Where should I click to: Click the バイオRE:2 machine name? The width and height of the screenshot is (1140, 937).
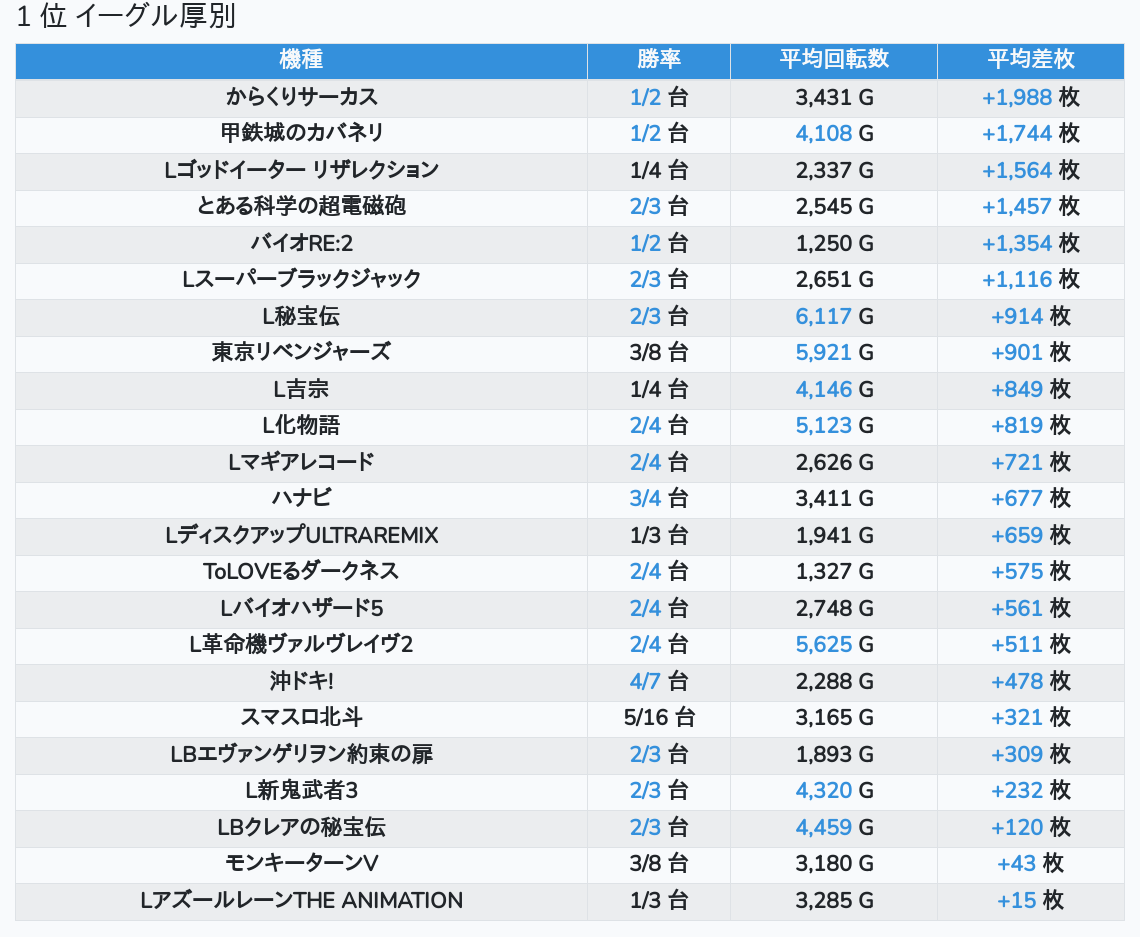coord(301,243)
